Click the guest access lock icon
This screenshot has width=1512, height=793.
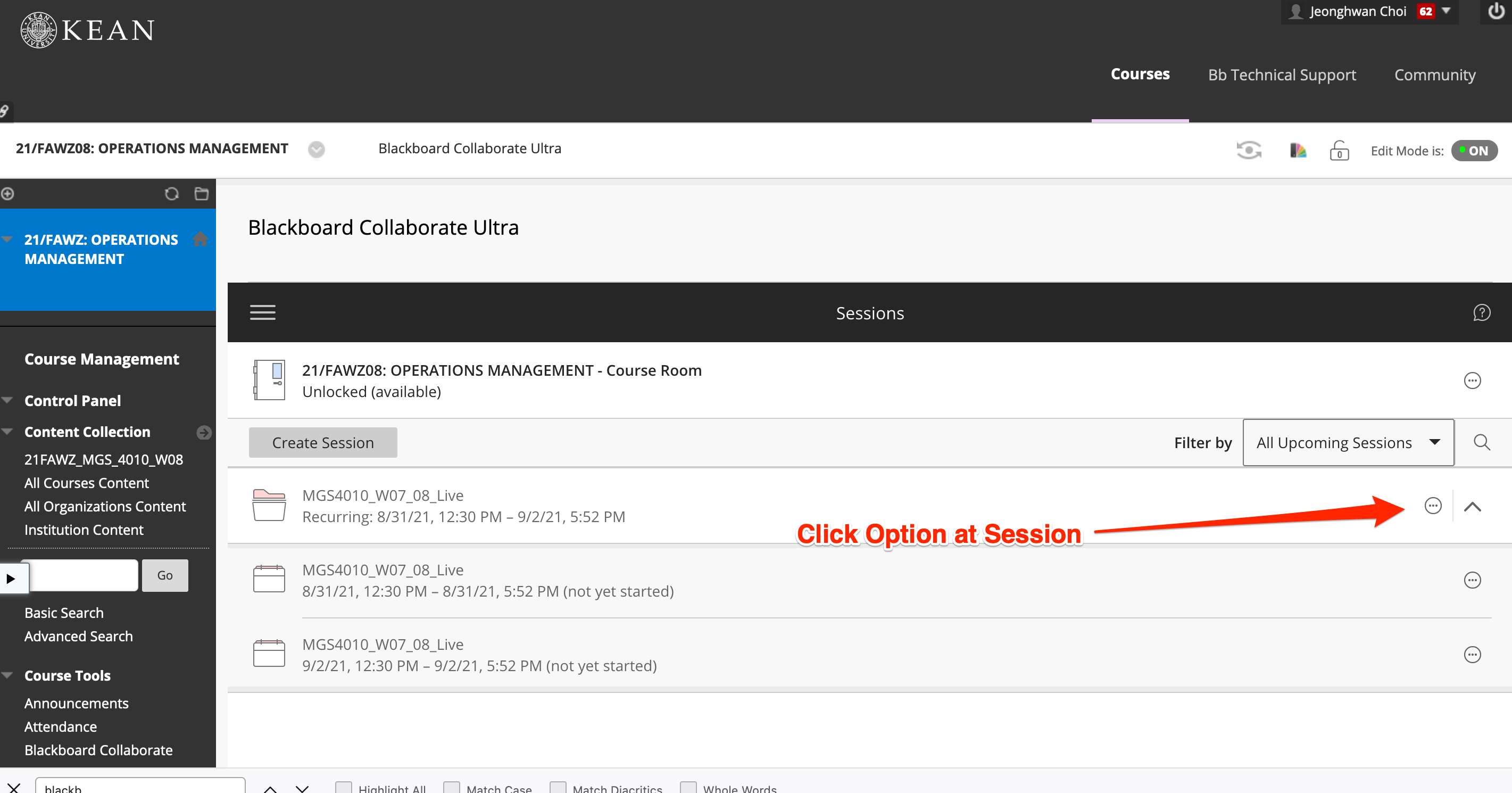click(1339, 150)
